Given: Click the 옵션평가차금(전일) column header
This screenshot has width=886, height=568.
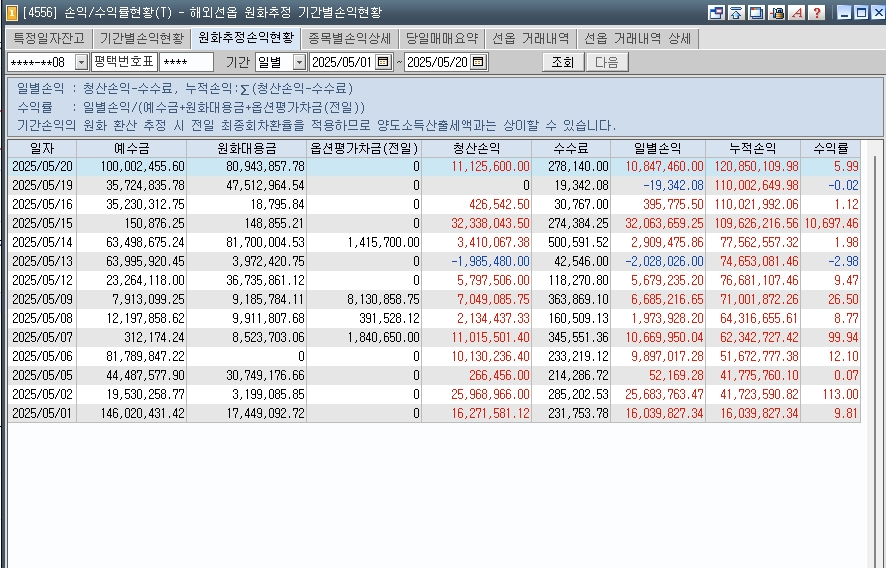Looking at the screenshot, I should pyautogui.click(x=364, y=149).
